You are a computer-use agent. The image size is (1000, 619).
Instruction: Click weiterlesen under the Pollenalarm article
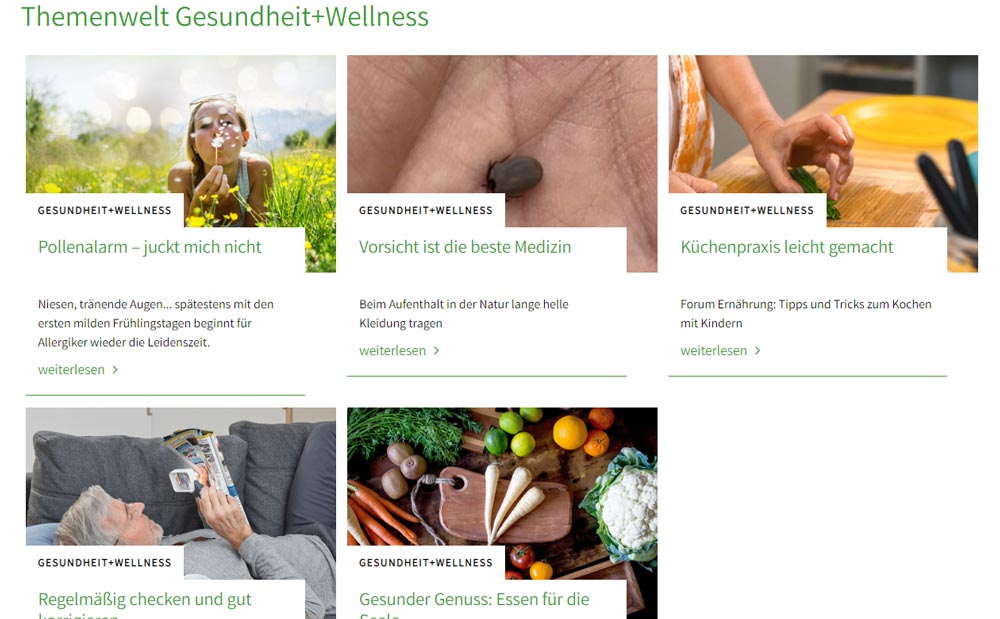[x=71, y=370]
